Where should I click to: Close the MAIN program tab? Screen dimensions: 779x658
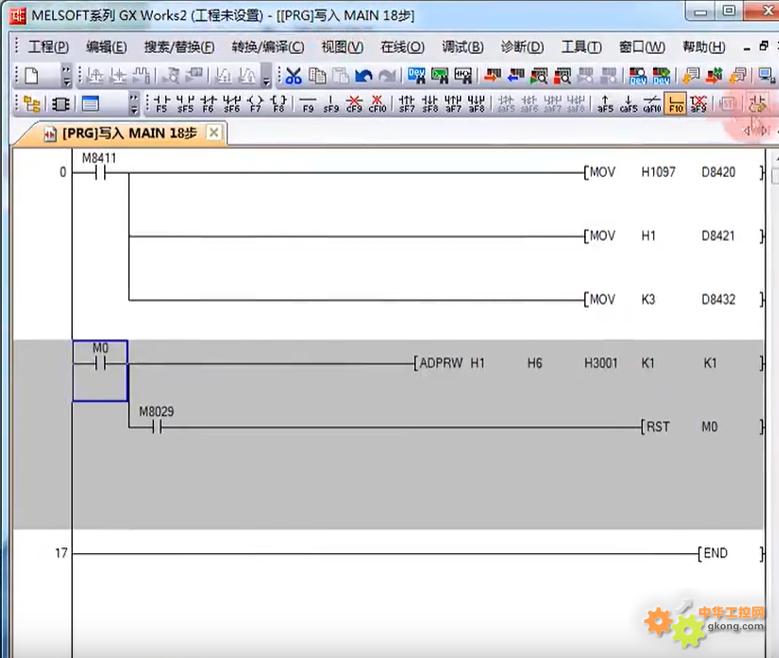[x=214, y=133]
